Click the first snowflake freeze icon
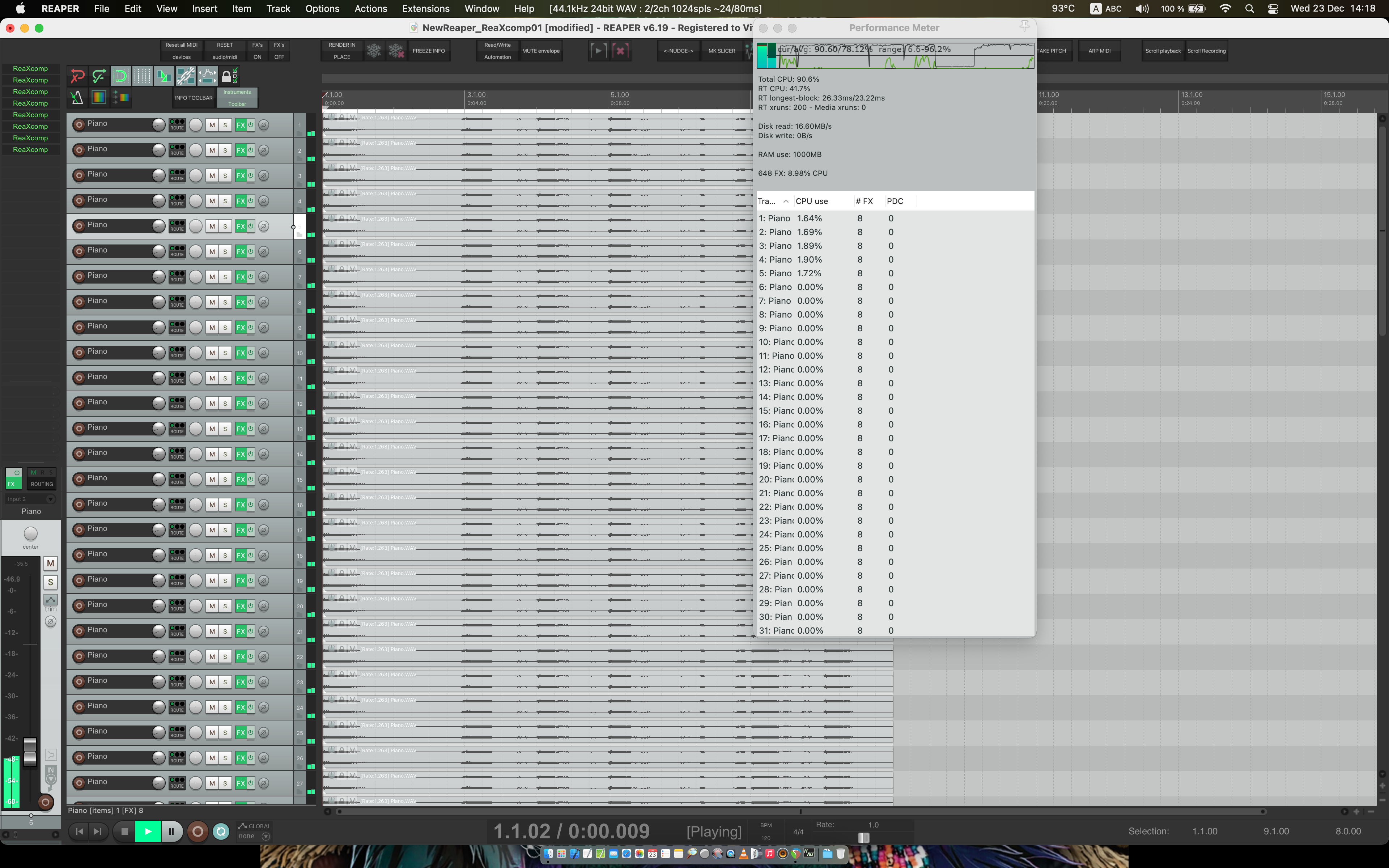 click(x=374, y=51)
